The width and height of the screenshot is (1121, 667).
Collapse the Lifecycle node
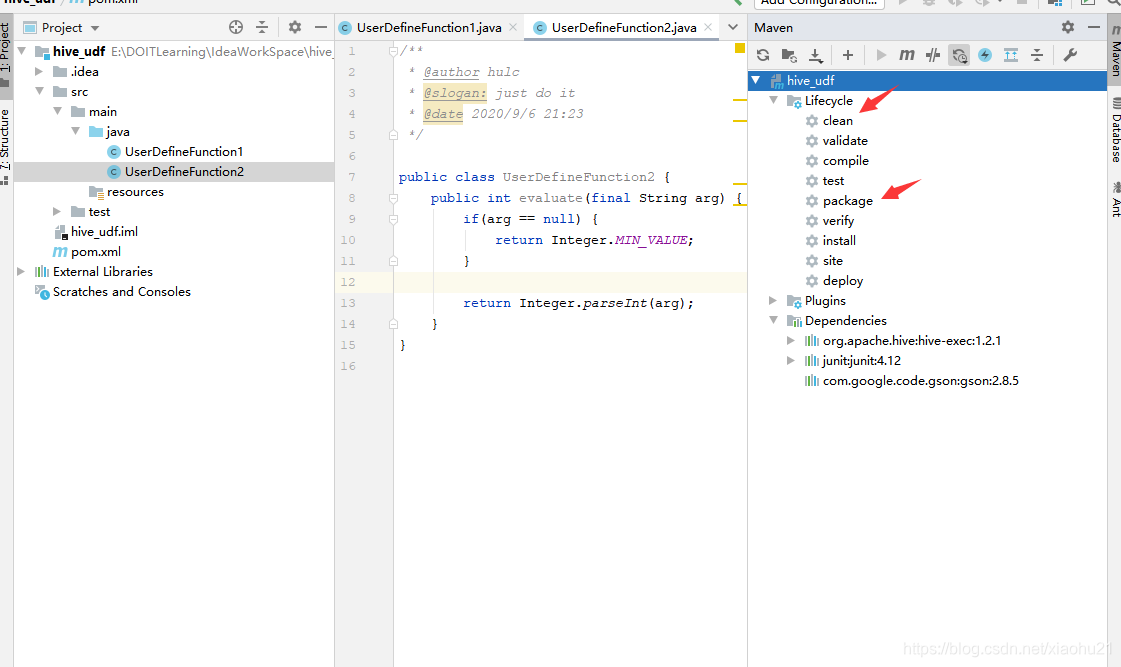774,100
